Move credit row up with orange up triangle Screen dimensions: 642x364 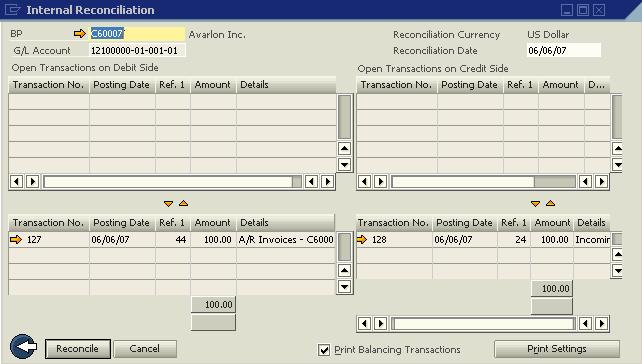[550, 203]
